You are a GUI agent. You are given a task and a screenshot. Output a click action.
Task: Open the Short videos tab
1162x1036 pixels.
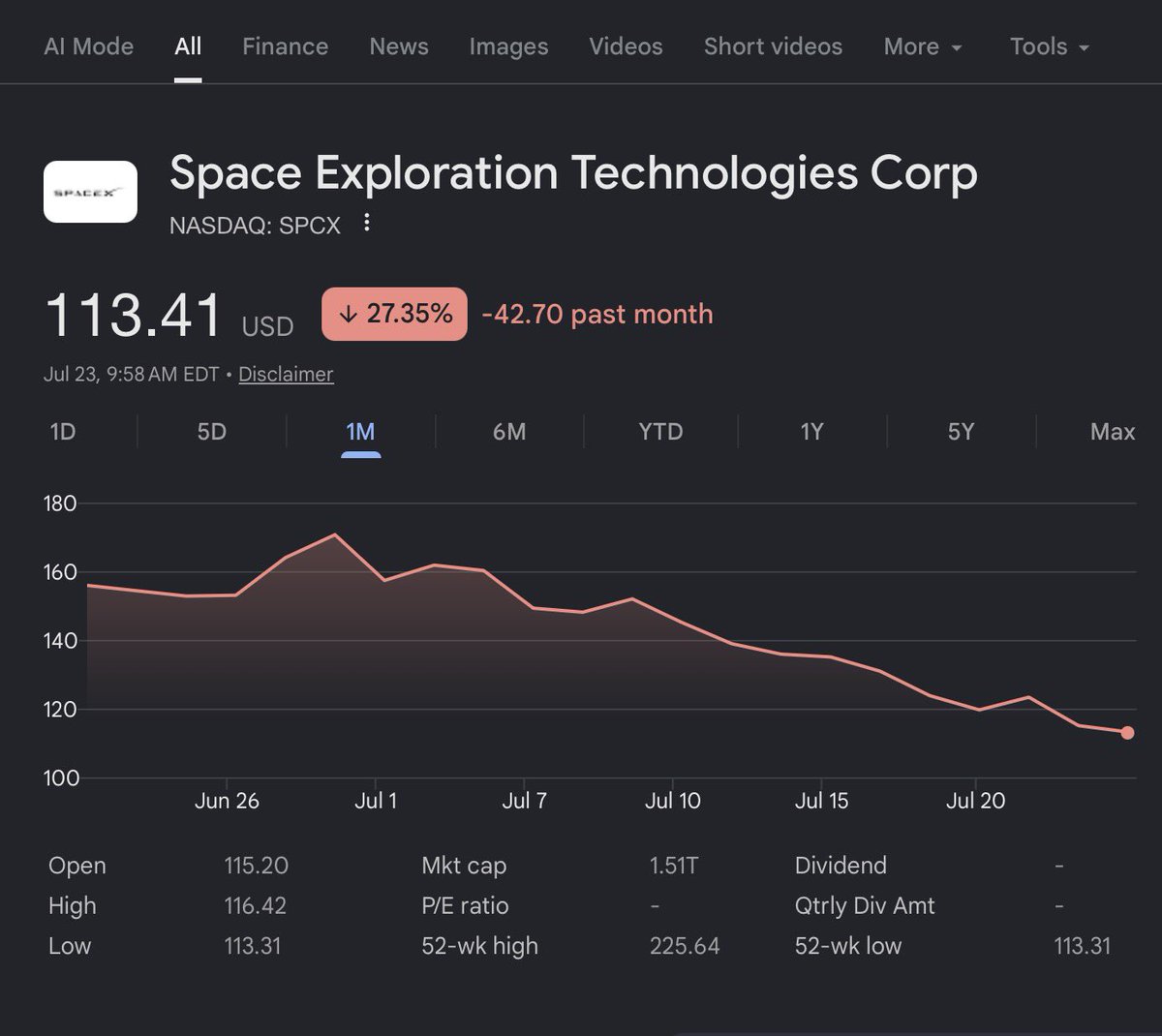point(773,46)
